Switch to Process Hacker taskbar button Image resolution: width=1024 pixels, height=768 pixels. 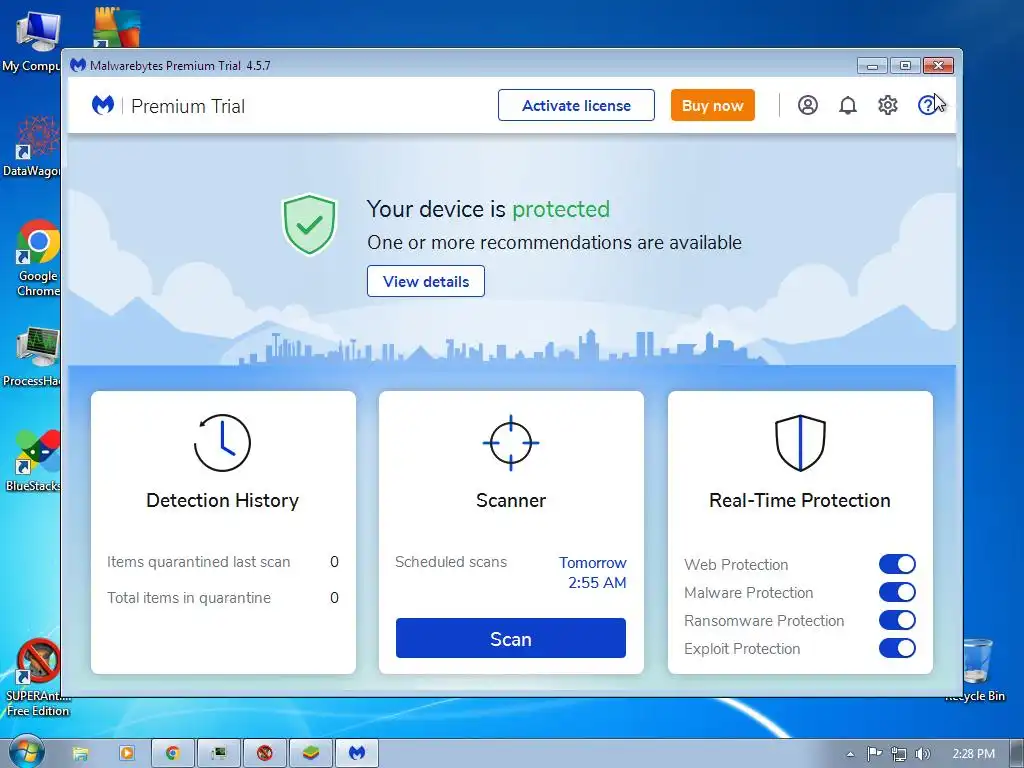pos(219,754)
